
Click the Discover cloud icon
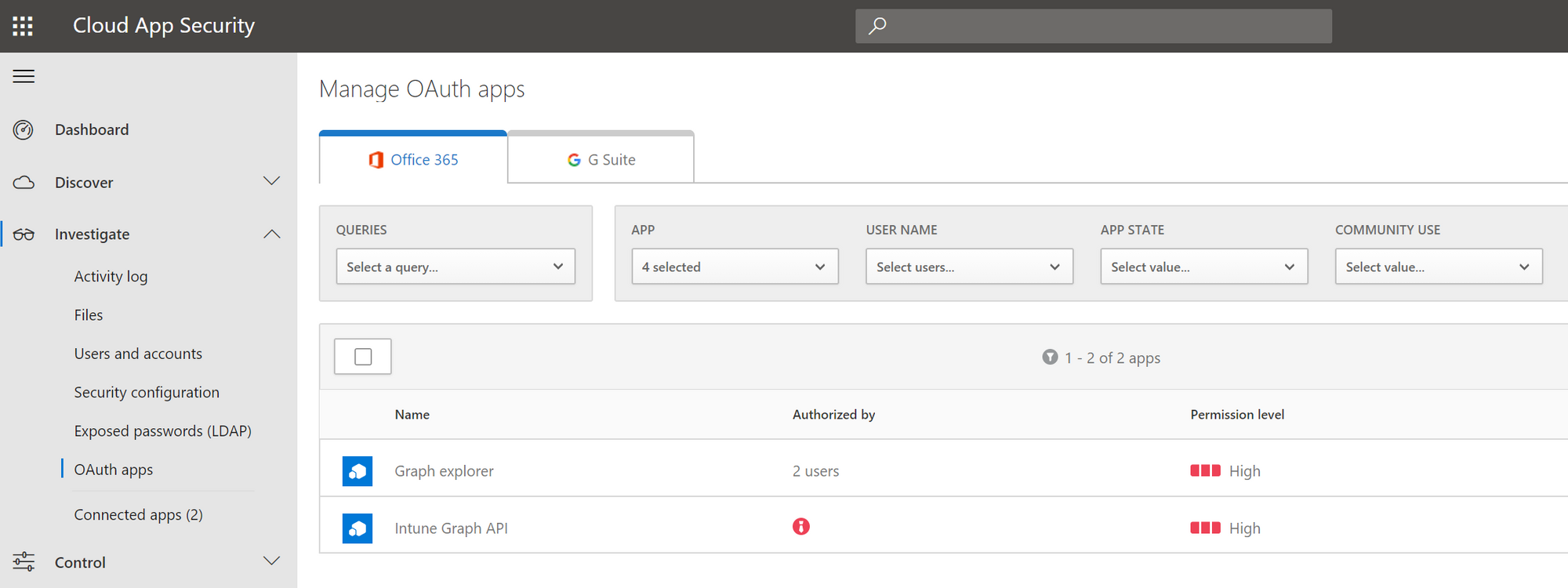(24, 183)
